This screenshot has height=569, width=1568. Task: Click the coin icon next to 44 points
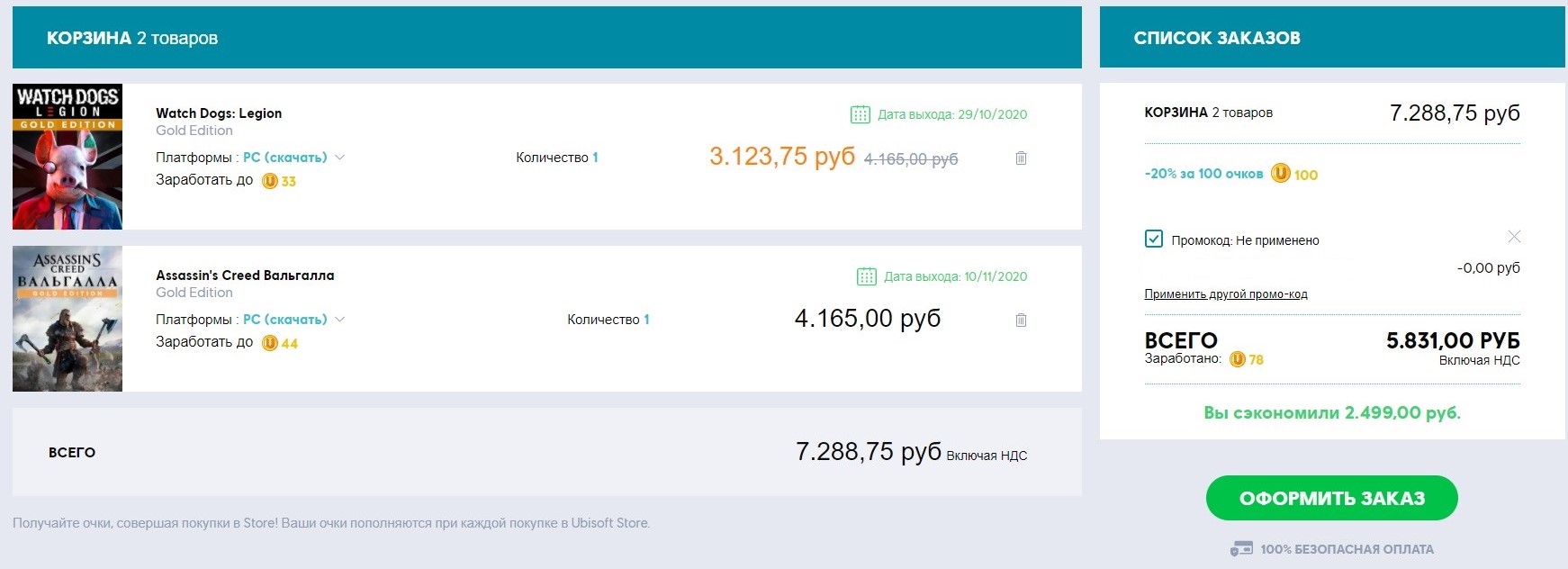[269, 343]
